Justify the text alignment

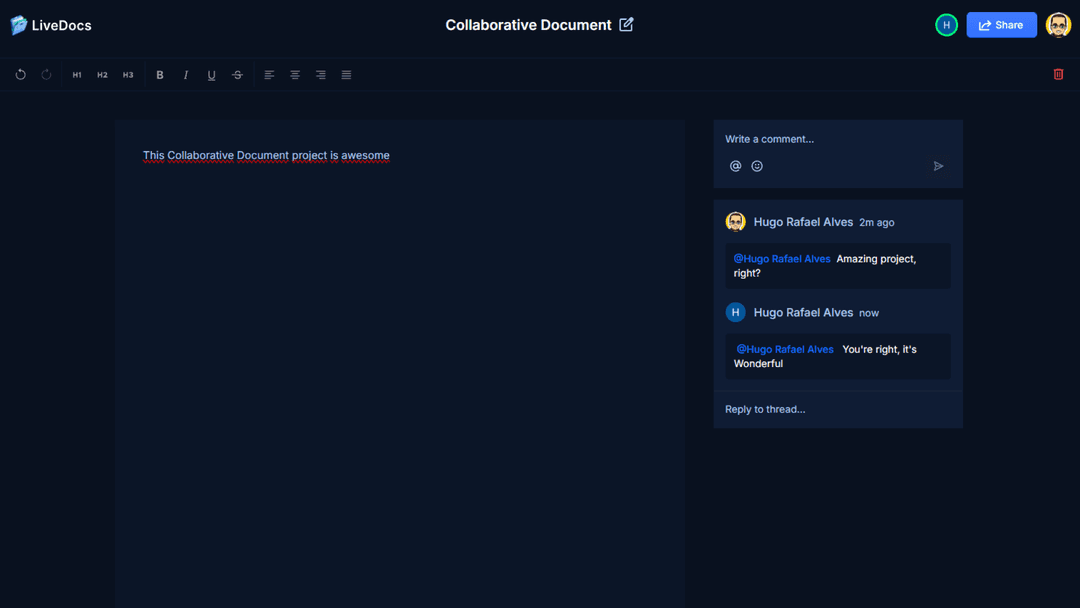click(345, 74)
